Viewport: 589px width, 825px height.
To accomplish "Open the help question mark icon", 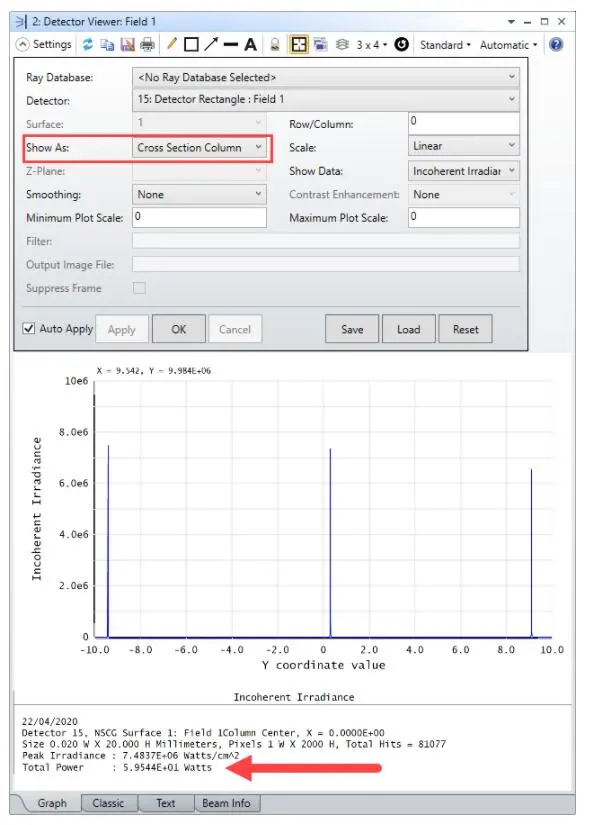I will [555, 45].
